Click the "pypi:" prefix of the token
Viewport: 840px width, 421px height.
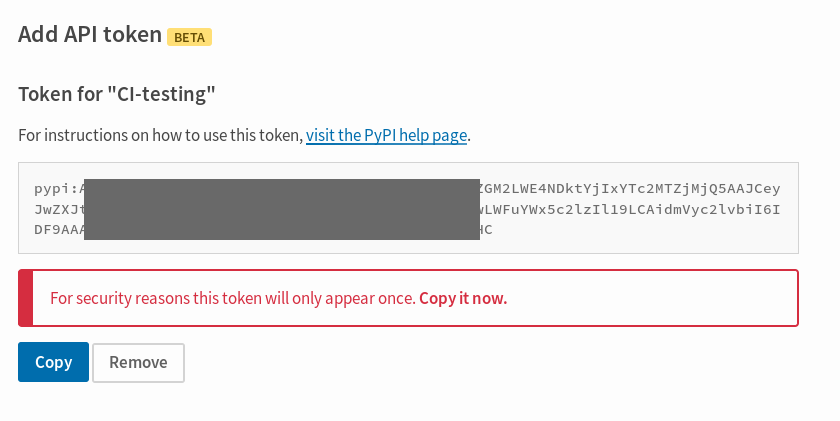56,189
